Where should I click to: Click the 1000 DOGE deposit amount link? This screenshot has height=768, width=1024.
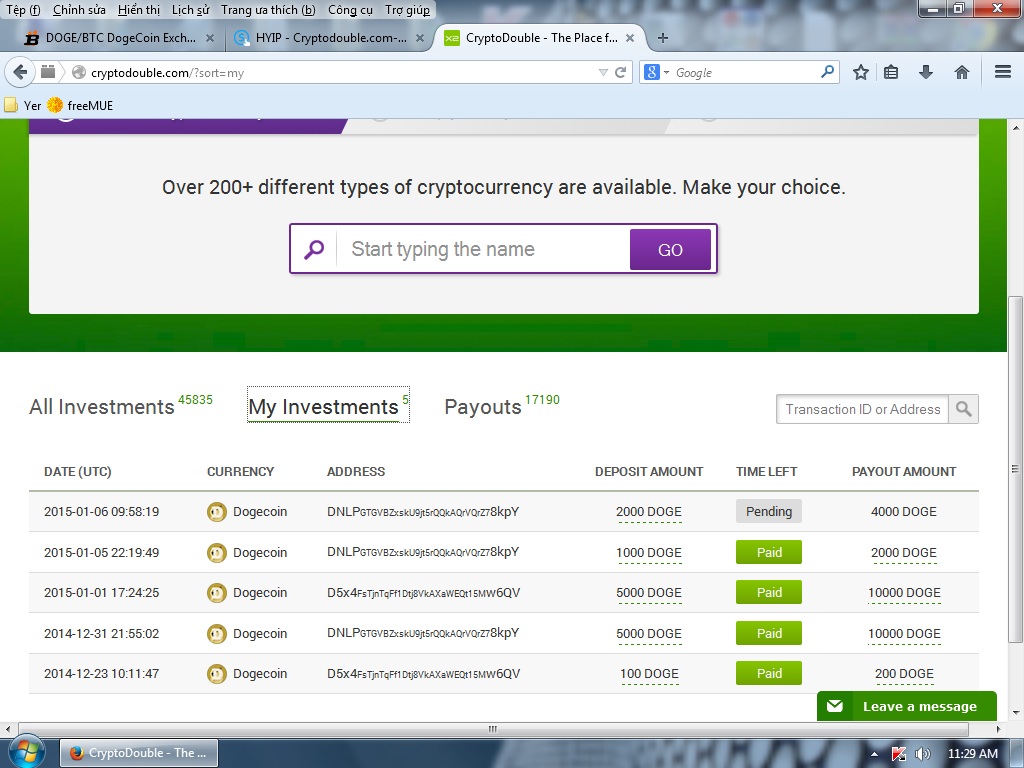pos(648,552)
